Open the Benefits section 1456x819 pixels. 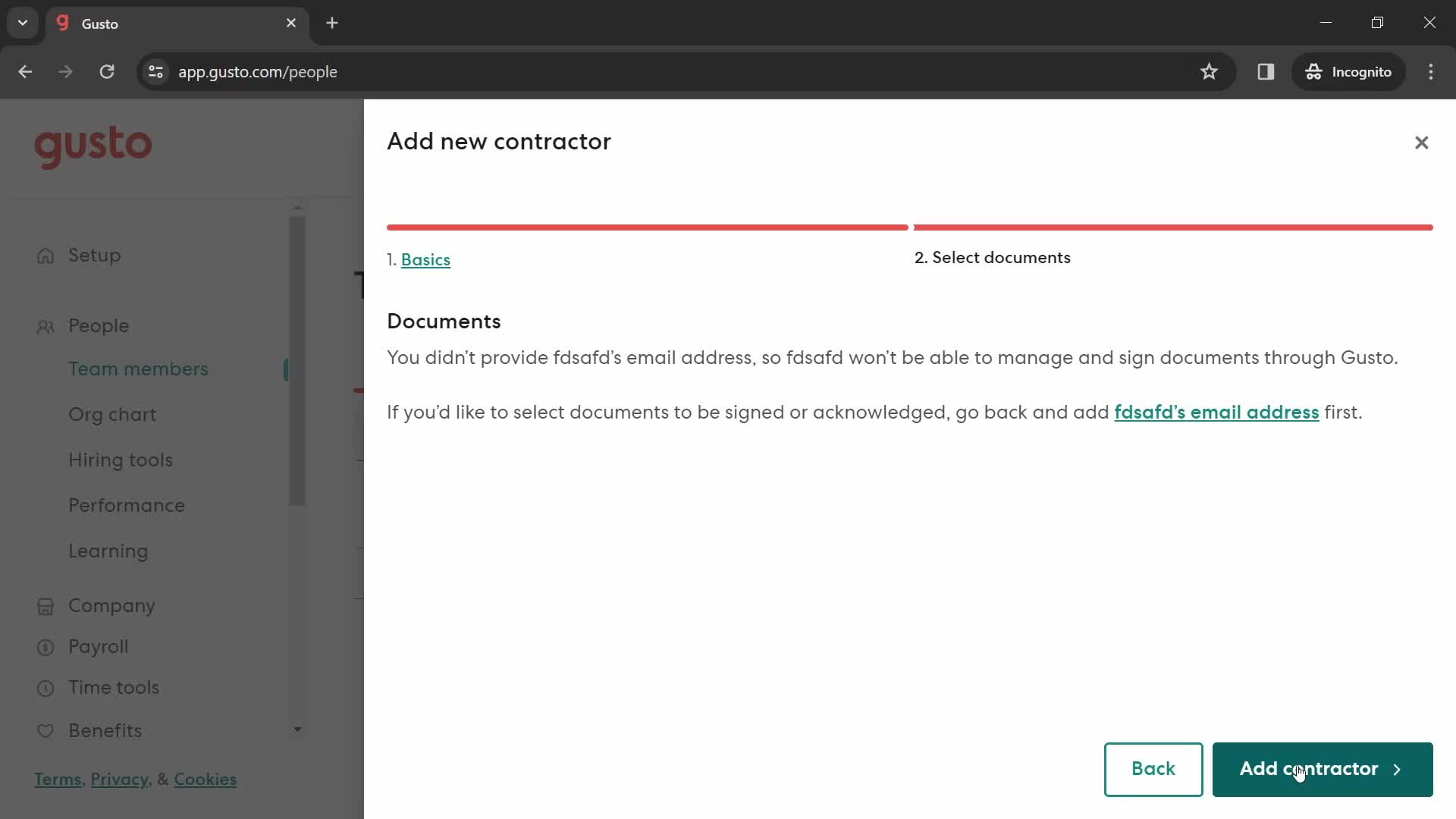coord(105,730)
